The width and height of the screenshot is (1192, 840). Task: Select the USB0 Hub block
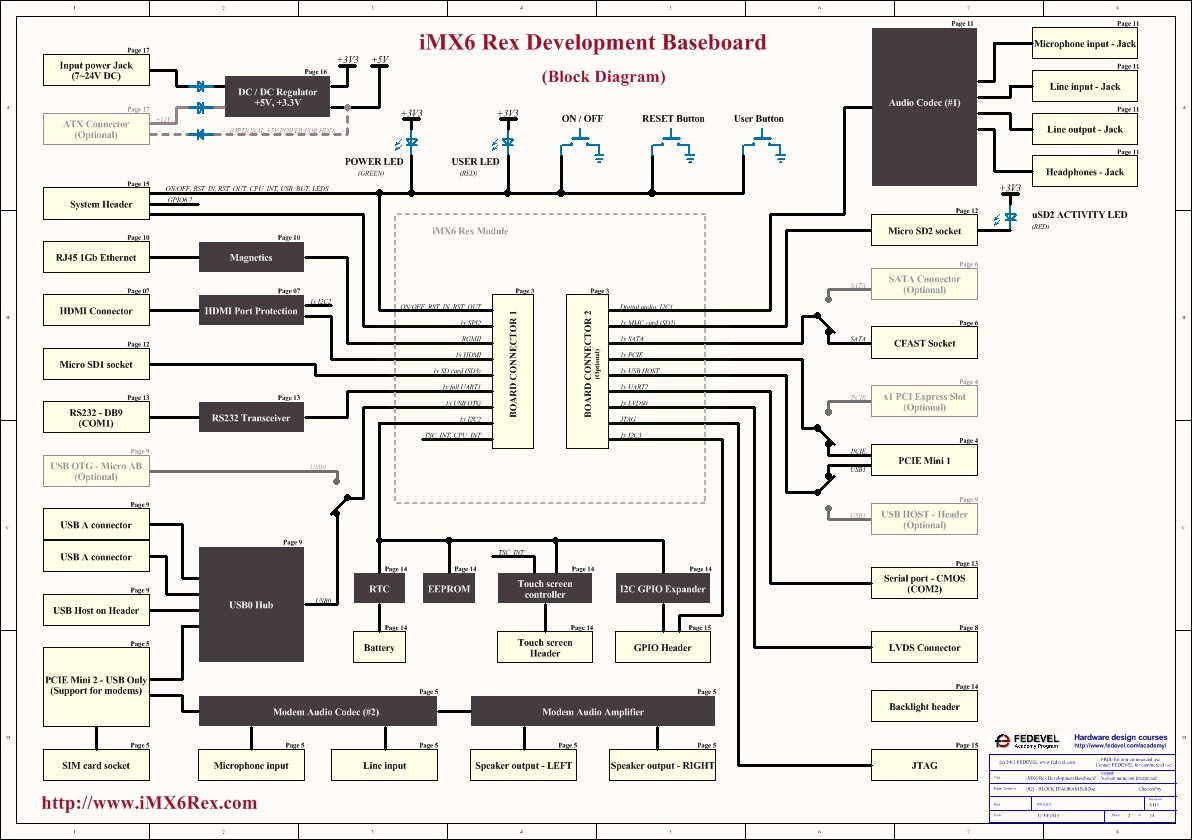click(251, 604)
